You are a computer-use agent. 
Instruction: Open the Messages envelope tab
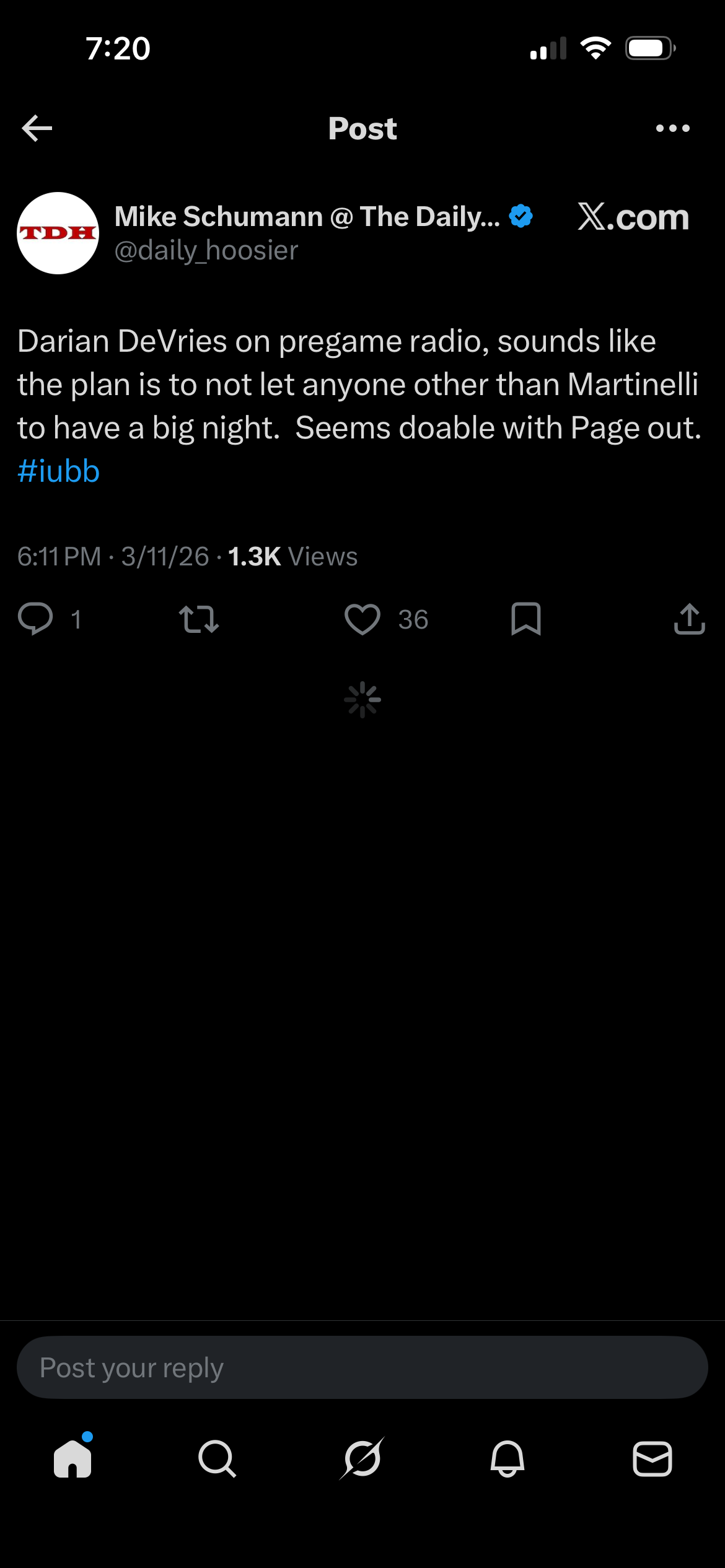tap(652, 1458)
